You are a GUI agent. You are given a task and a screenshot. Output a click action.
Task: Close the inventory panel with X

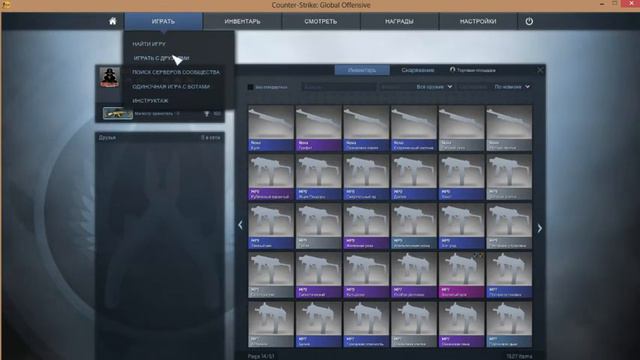tap(540, 70)
